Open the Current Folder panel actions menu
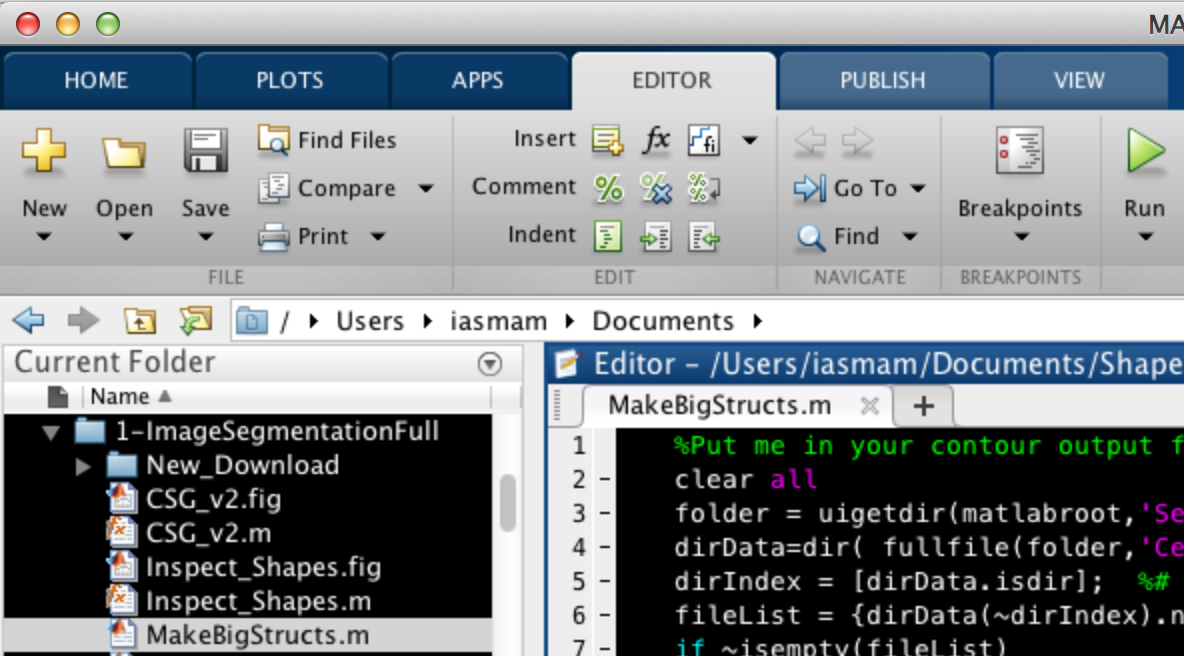Screen dimensions: 1184x656 click(x=490, y=364)
